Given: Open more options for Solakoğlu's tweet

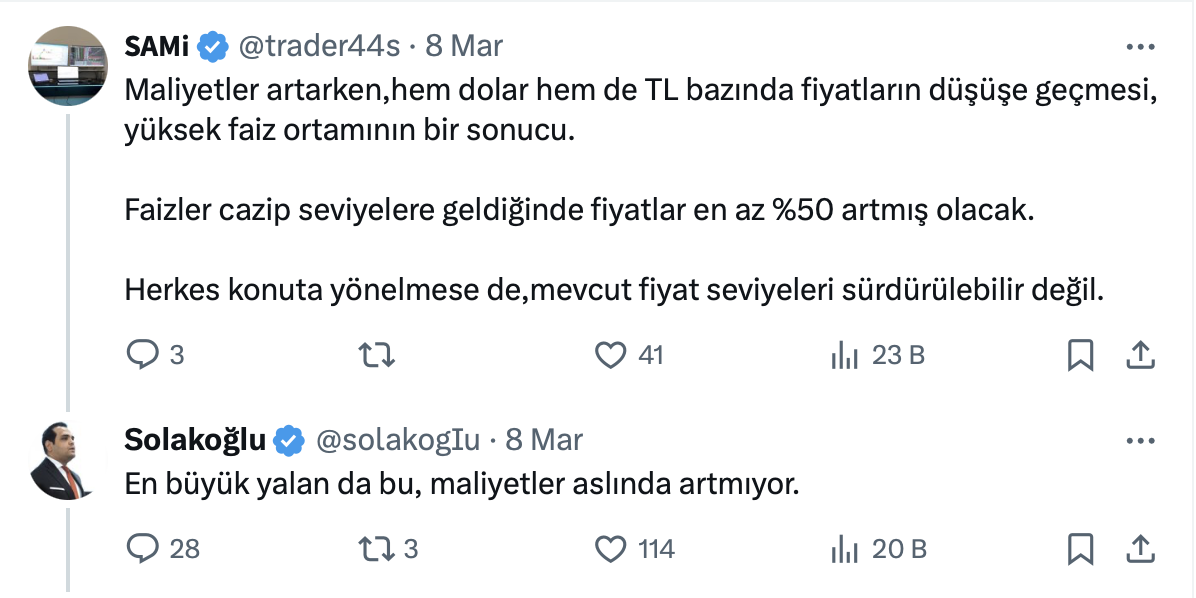Looking at the screenshot, I should (x=1141, y=441).
